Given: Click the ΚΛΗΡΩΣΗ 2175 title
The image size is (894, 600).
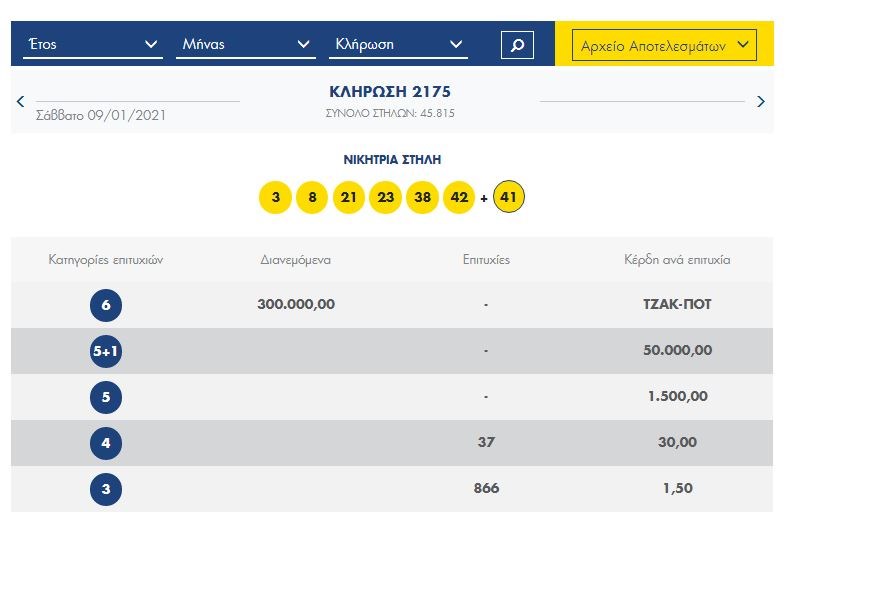Looking at the screenshot, I should (390, 92).
